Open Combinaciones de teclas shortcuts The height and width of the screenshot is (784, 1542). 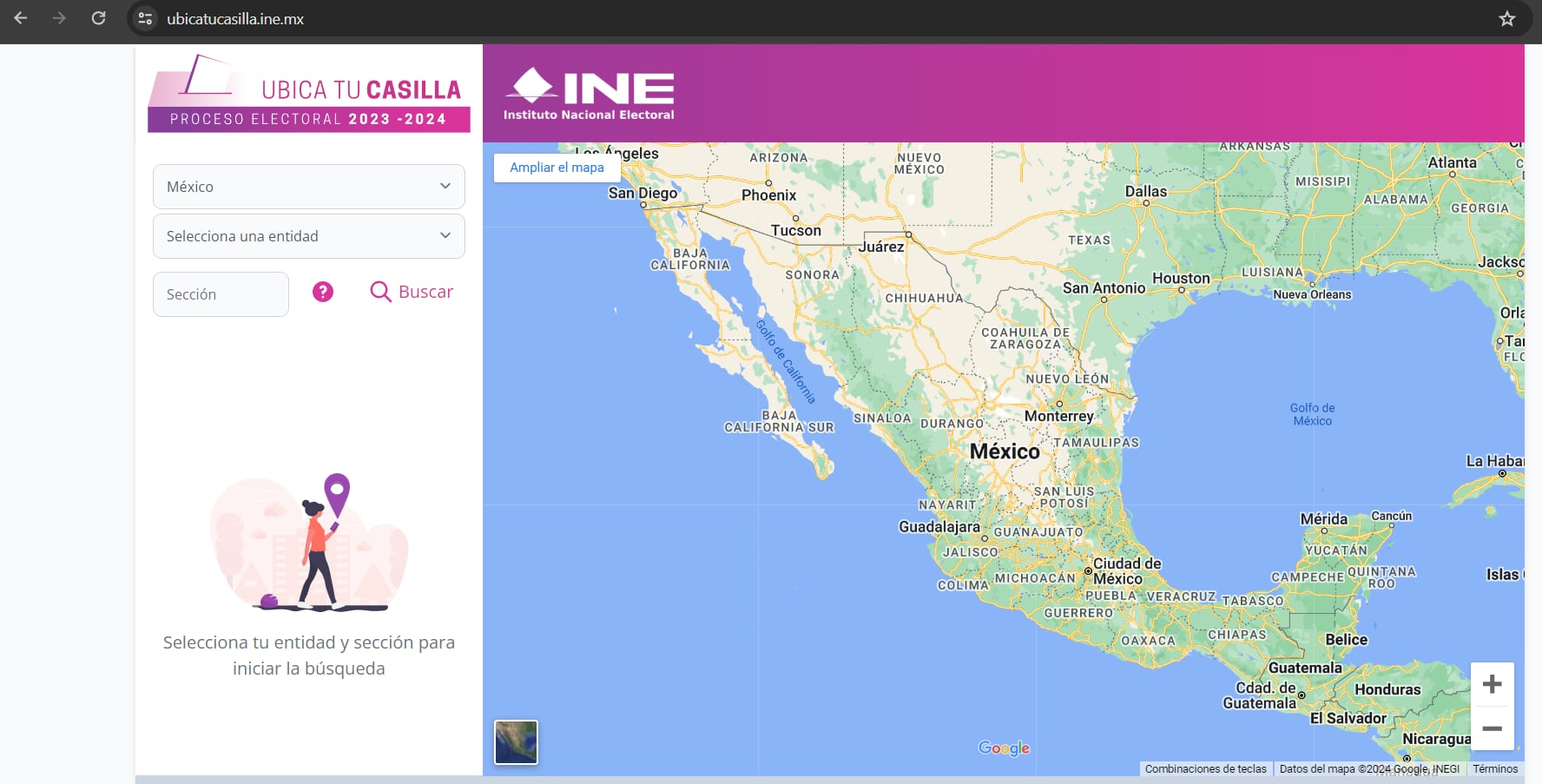coord(1205,769)
